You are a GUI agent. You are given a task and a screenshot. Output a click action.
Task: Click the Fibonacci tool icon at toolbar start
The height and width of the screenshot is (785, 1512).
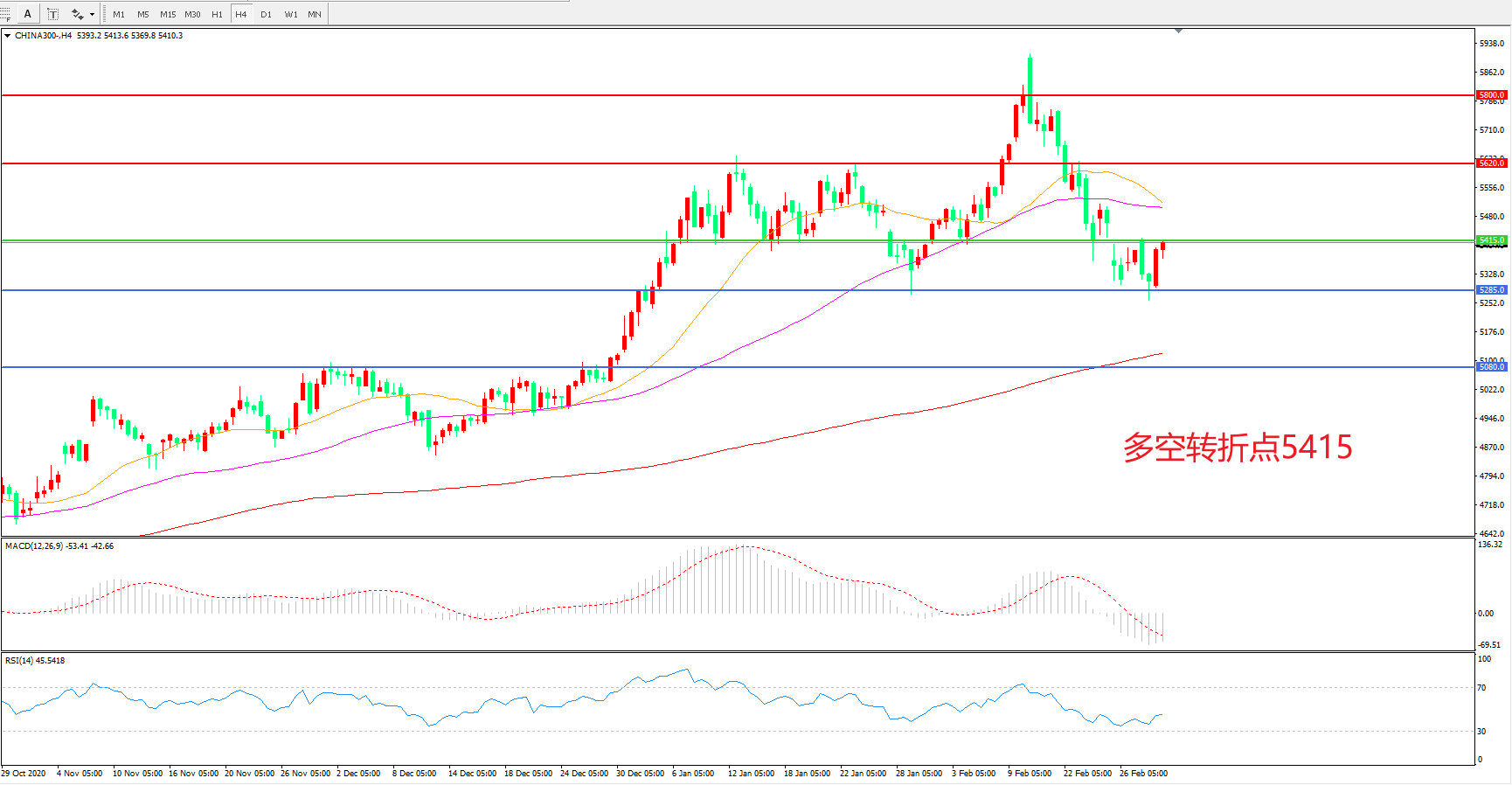pos(5,14)
